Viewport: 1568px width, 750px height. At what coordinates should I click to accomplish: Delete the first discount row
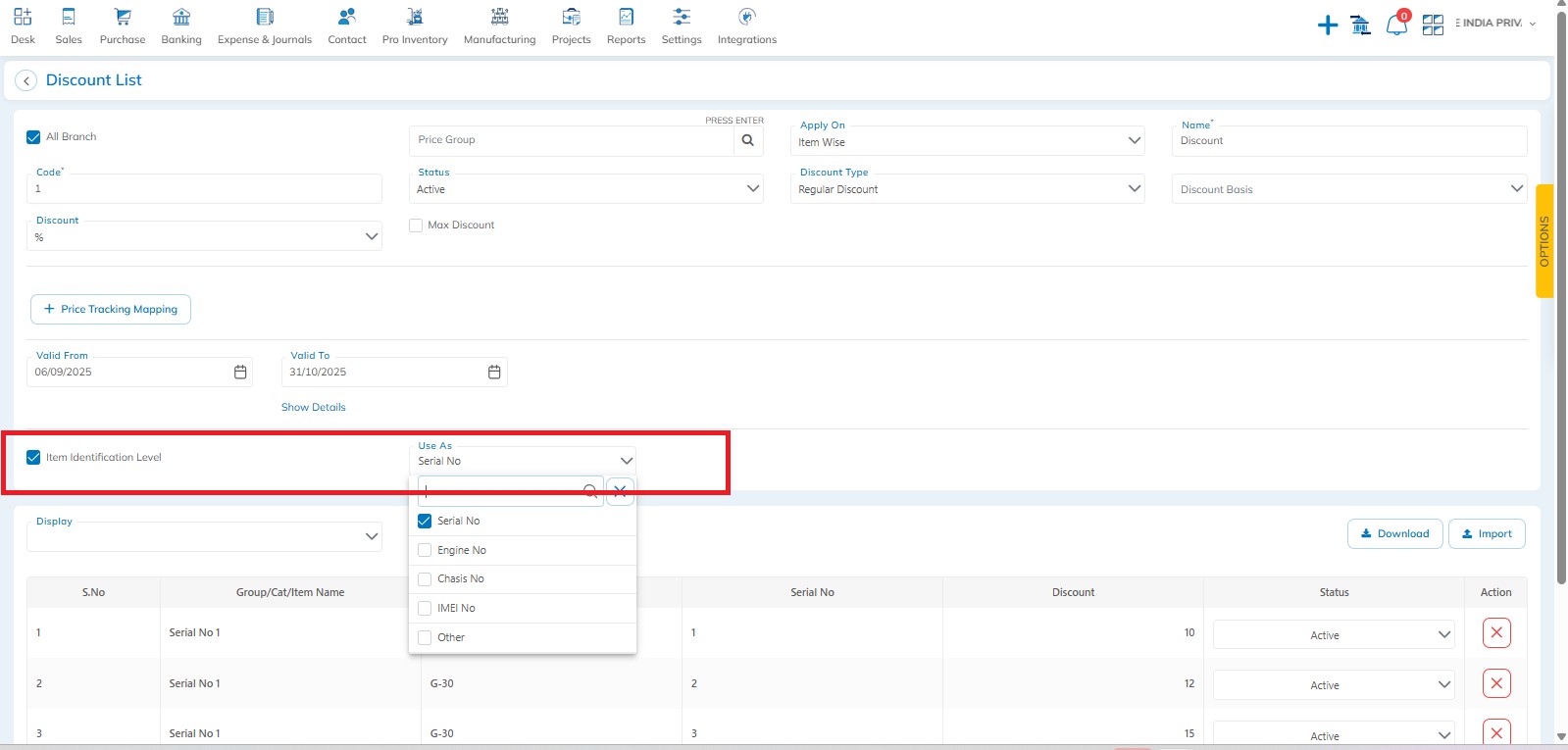tap(1495, 633)
